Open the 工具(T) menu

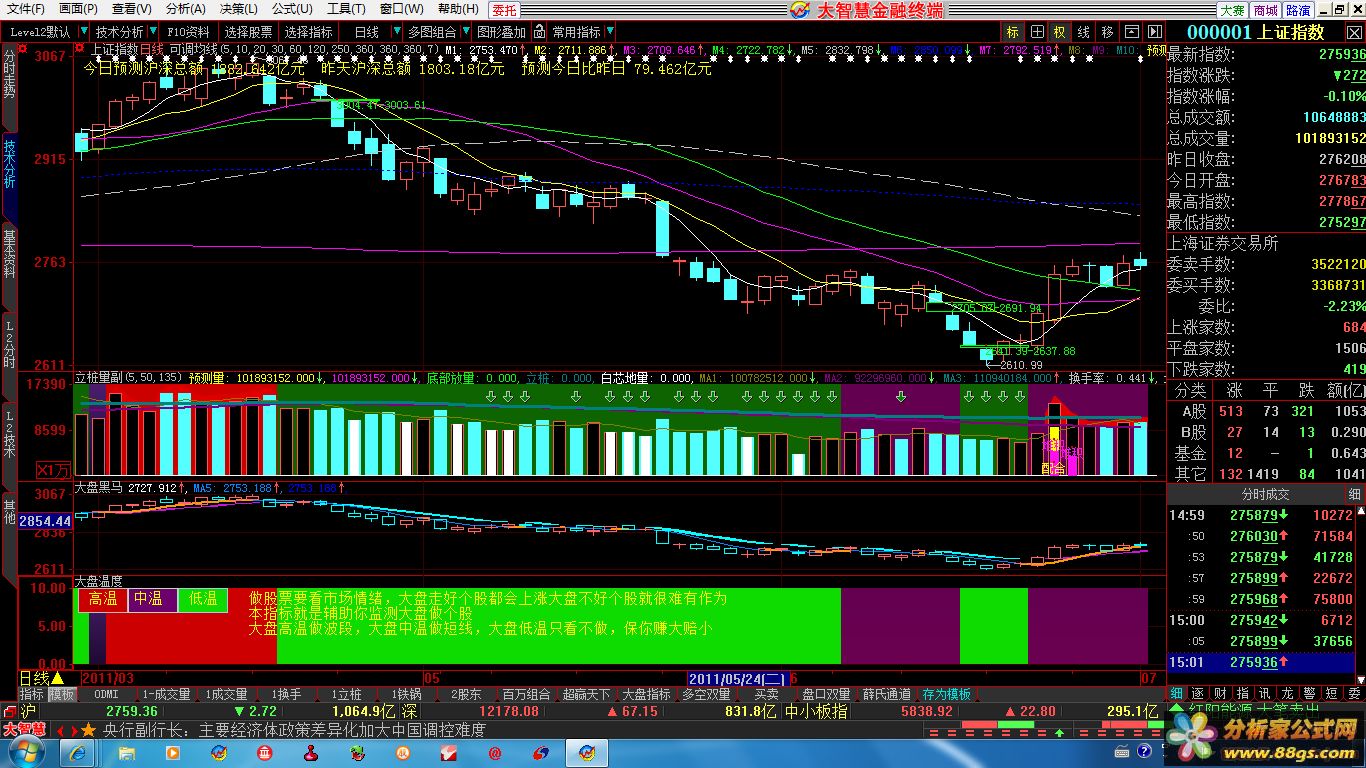click(x=346, y=9)
